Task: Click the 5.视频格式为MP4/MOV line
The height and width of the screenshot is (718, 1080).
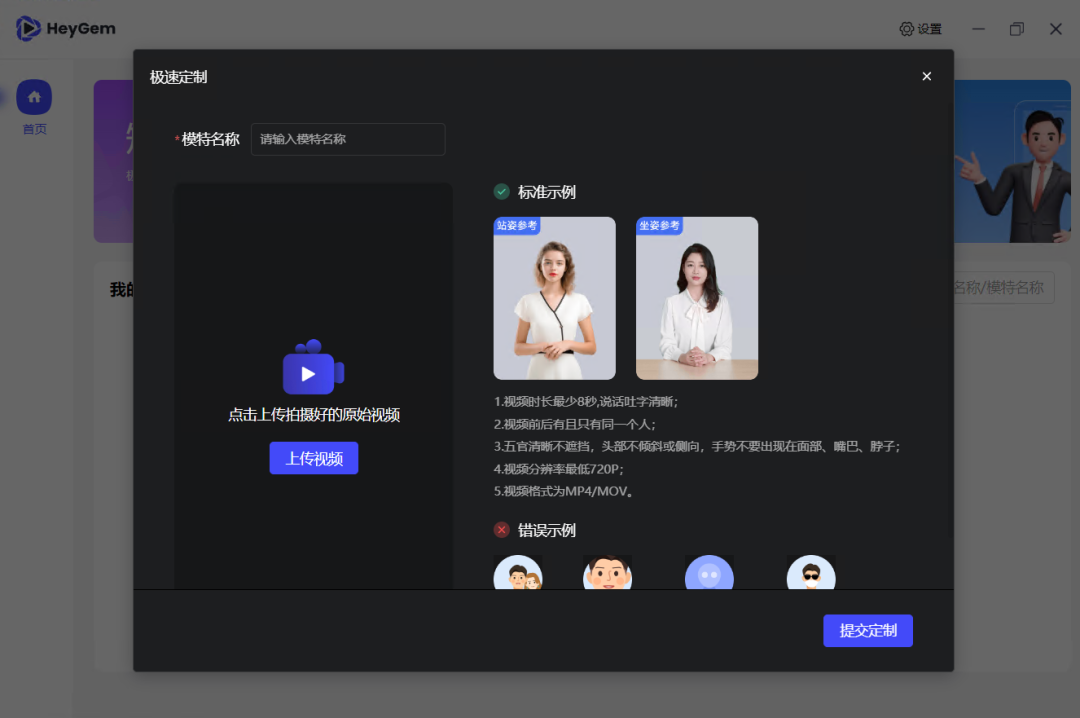Action: point(563,491)
